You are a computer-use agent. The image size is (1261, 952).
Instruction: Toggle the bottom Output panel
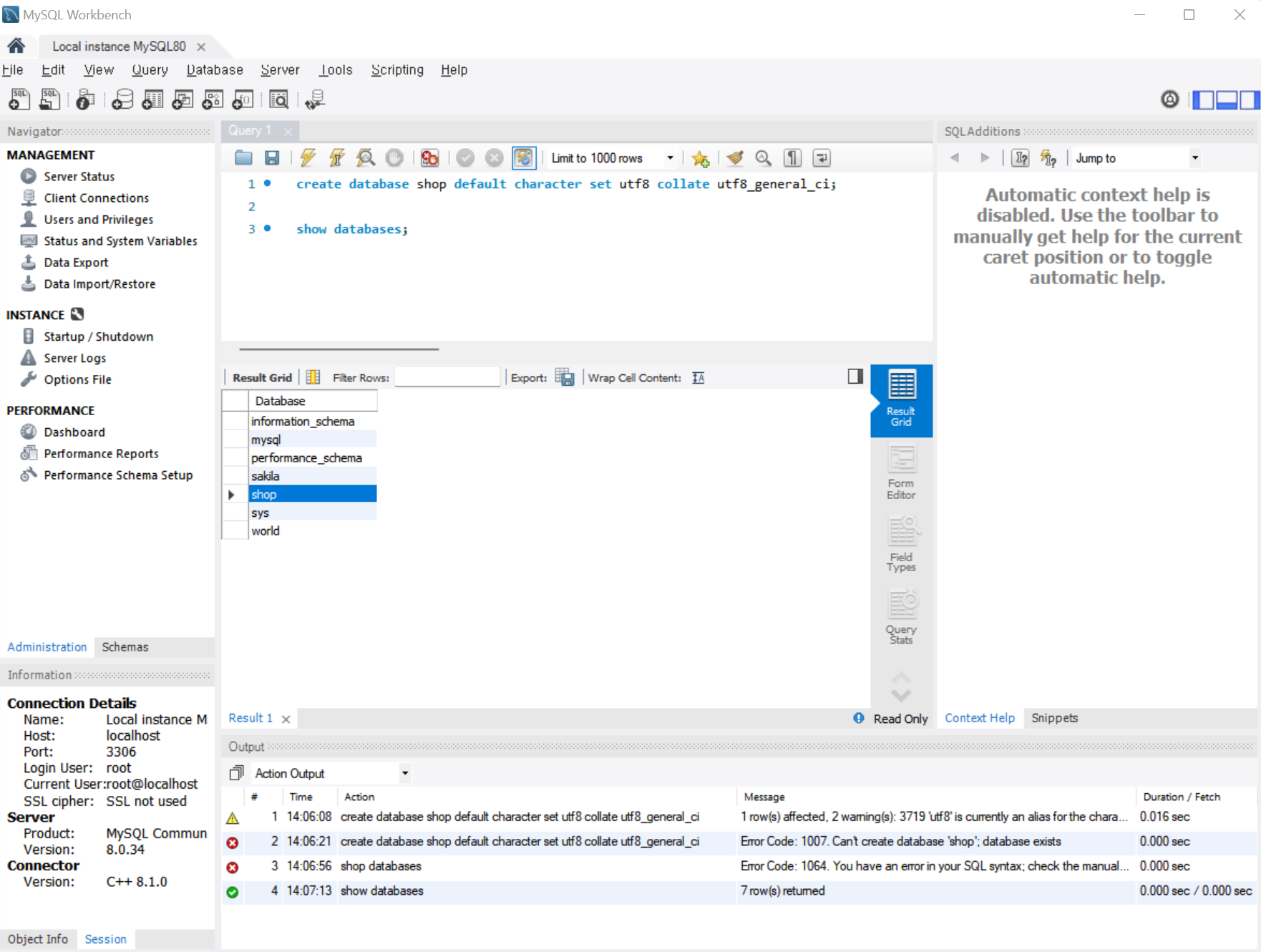point(1227,100)
